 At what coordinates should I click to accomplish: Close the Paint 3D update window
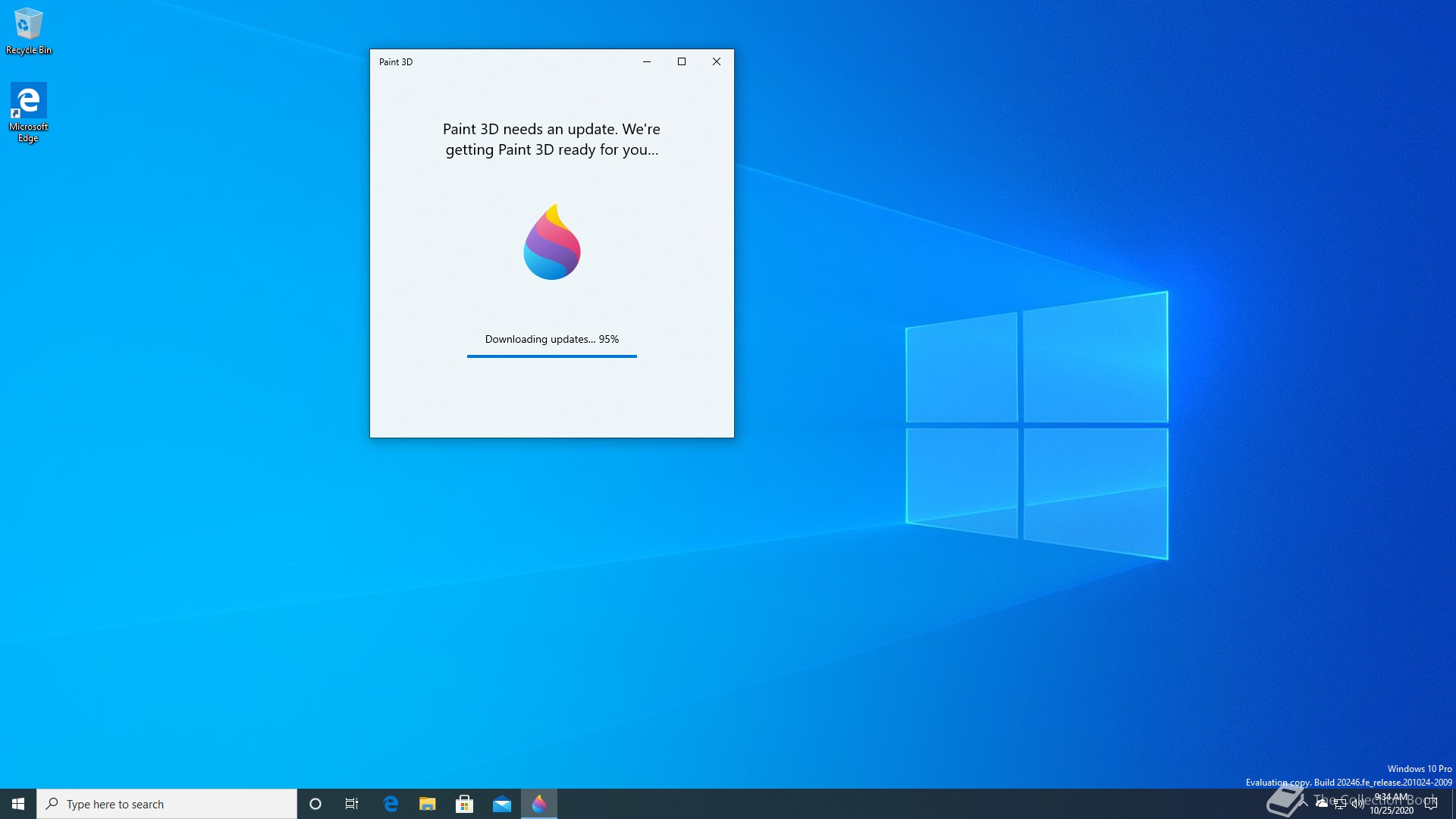coord(717,62)
